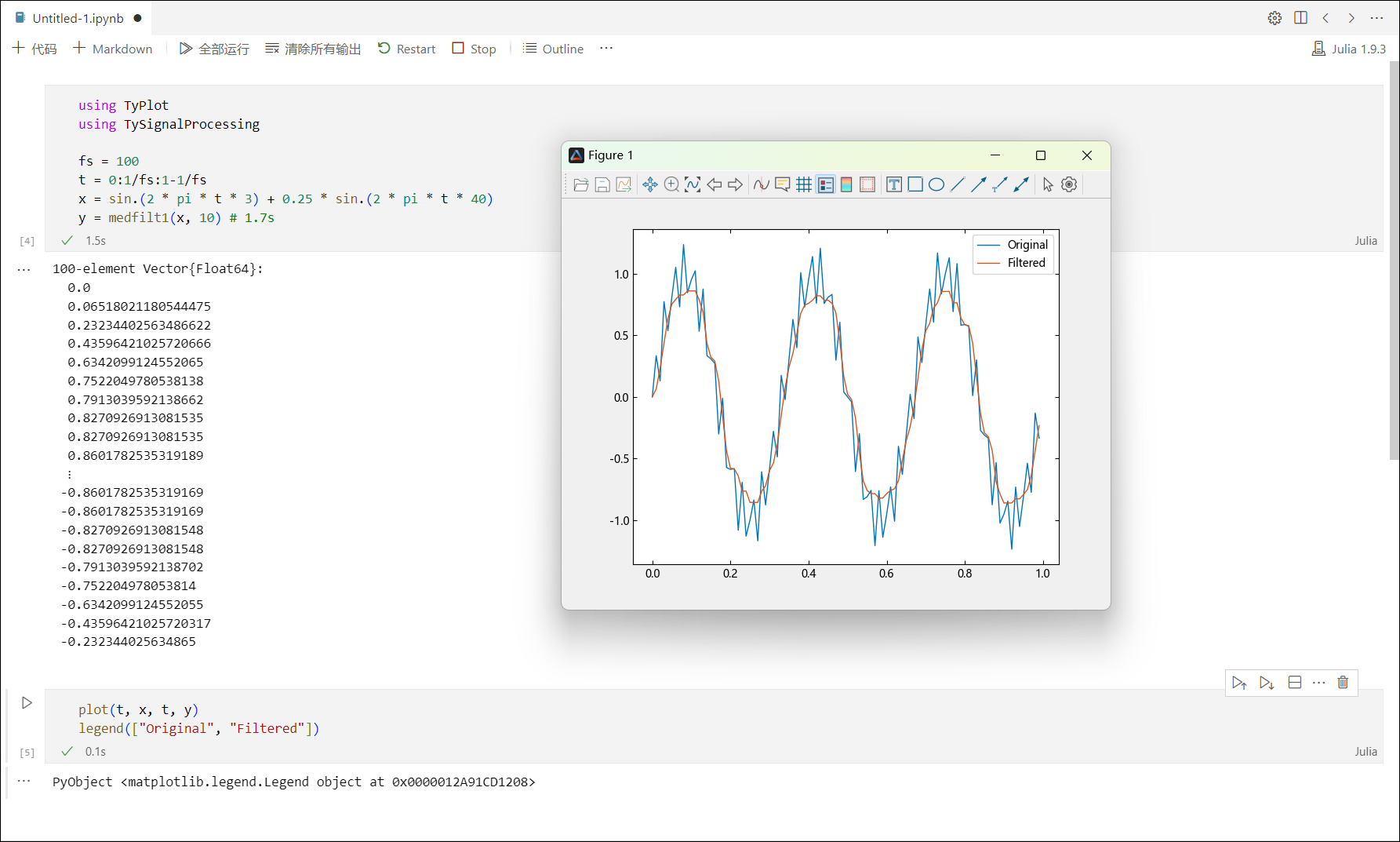Viewport: 1400px width, 842px height.
Task: Click Restart kernel button
Action: tap(406, 49)
